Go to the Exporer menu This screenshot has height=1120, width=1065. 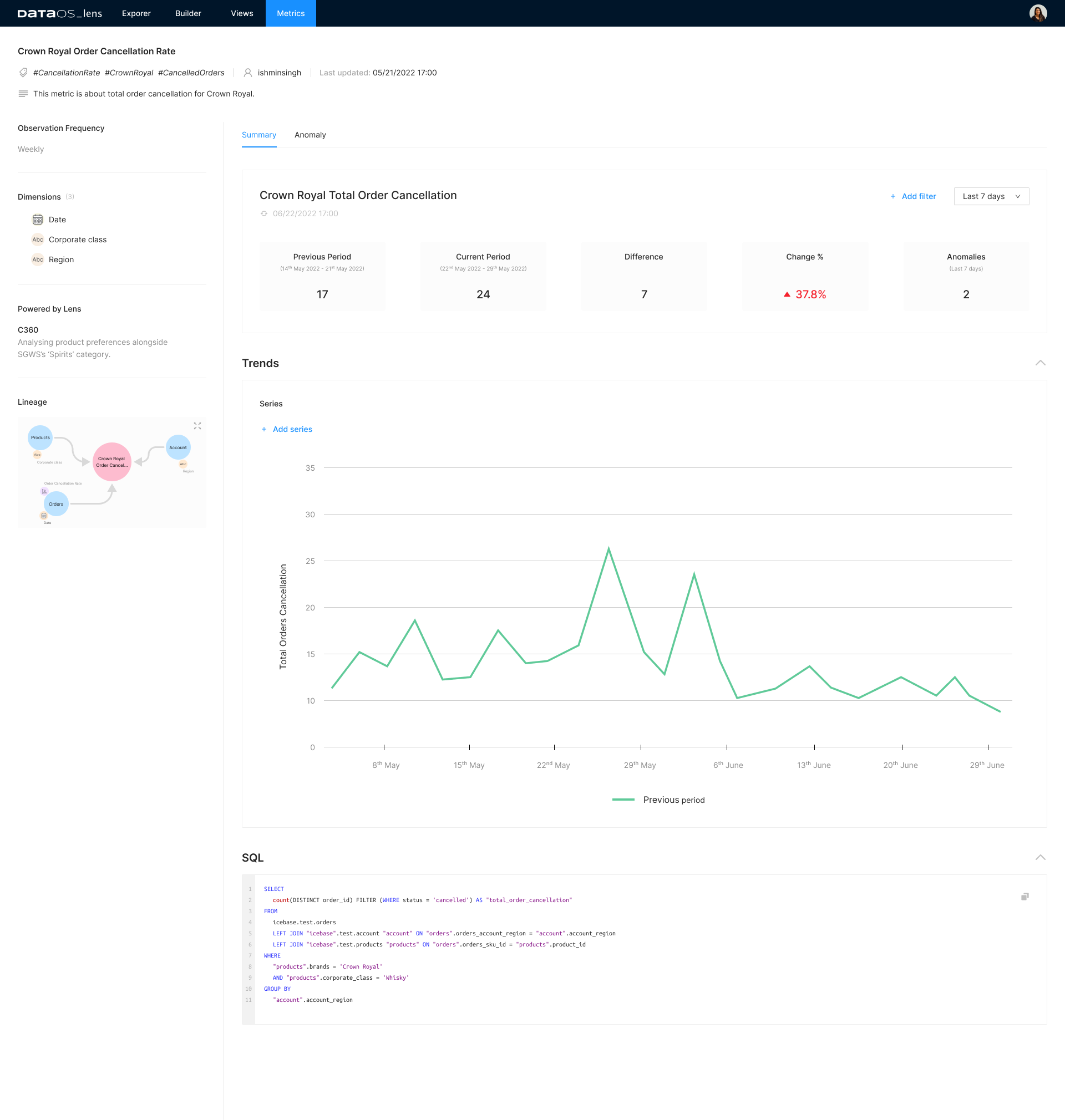coord(136,13)
